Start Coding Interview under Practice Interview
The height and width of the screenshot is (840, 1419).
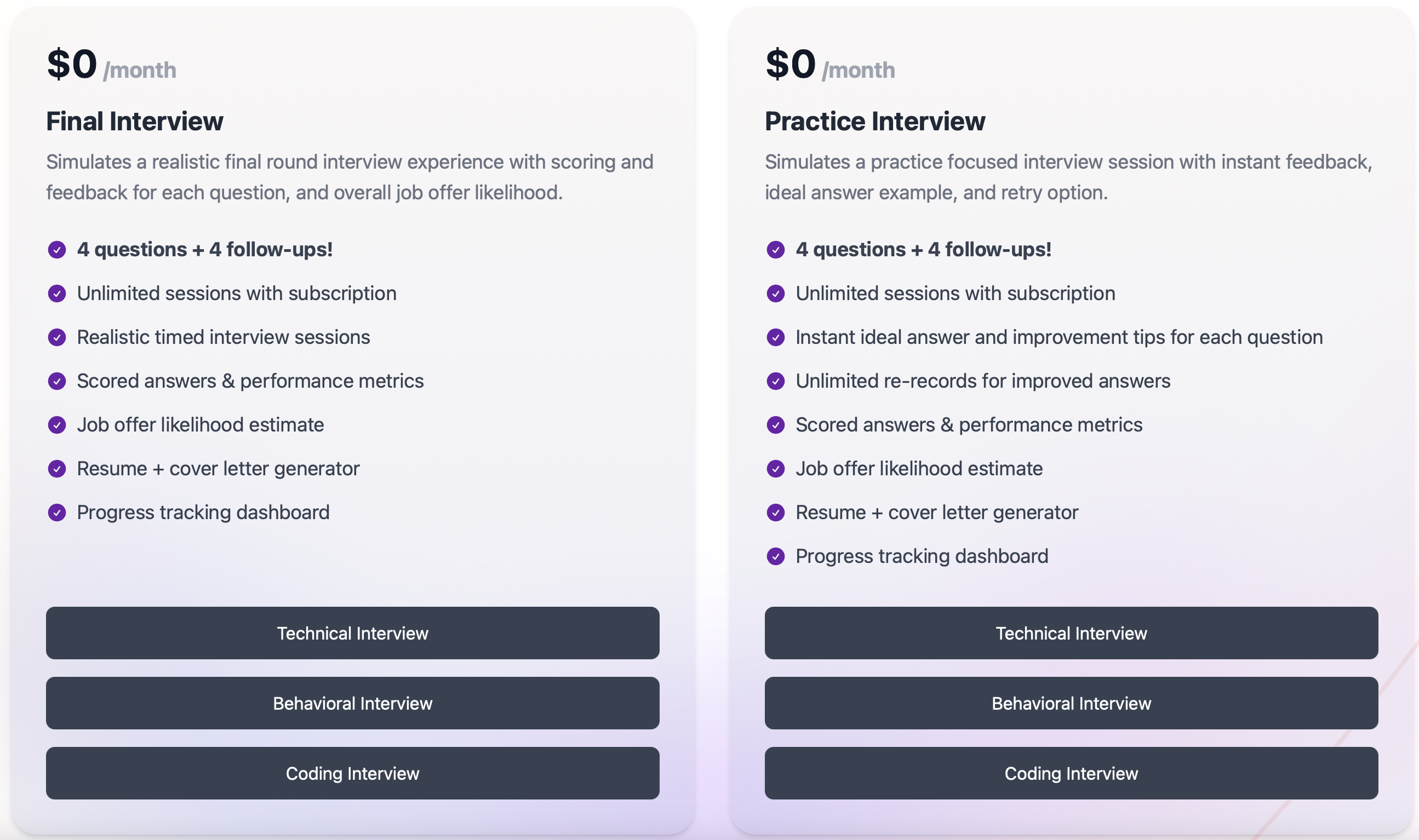[x=1071, y=773]
